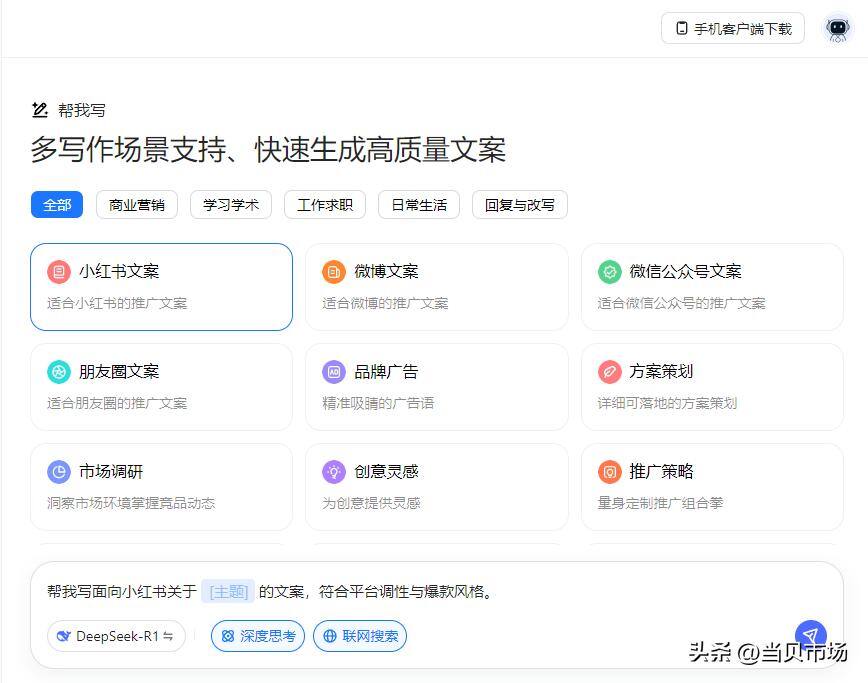The image size is (868, 683).
Task: Enable 深度思考 mode
Action: (257, 636)
